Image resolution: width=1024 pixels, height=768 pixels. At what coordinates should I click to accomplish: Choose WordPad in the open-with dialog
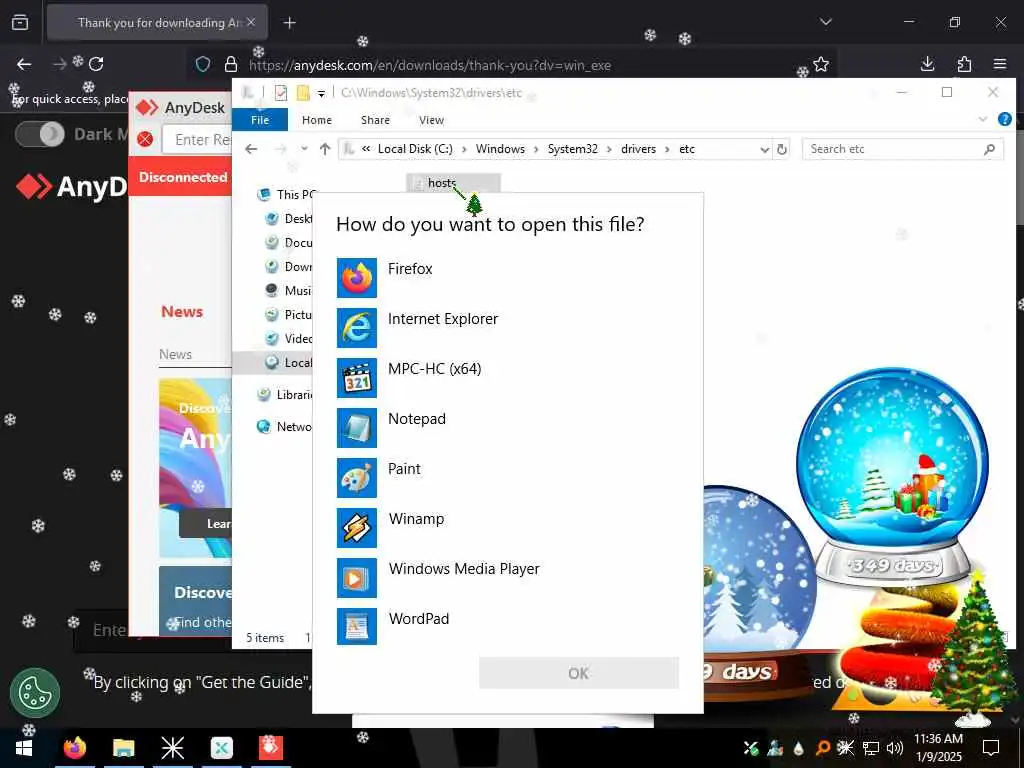tap(507, 627)
